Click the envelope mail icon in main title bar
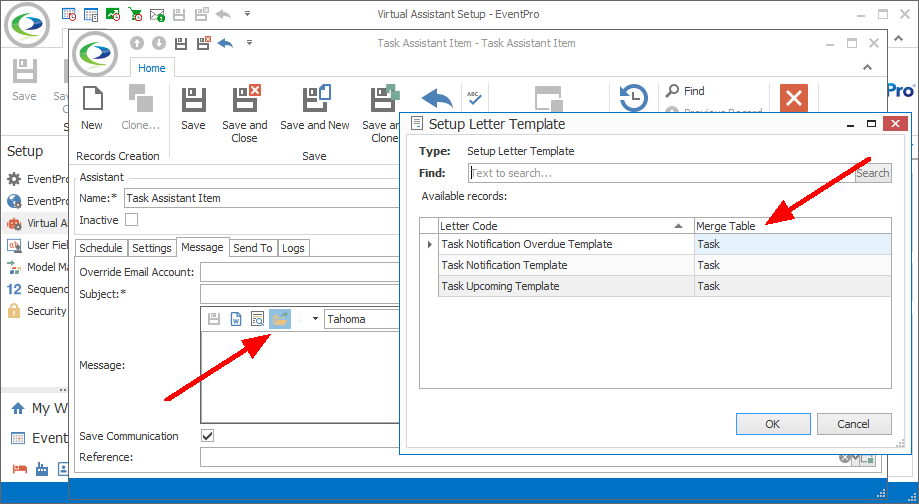The image size is (919, 504). (157, 15)
